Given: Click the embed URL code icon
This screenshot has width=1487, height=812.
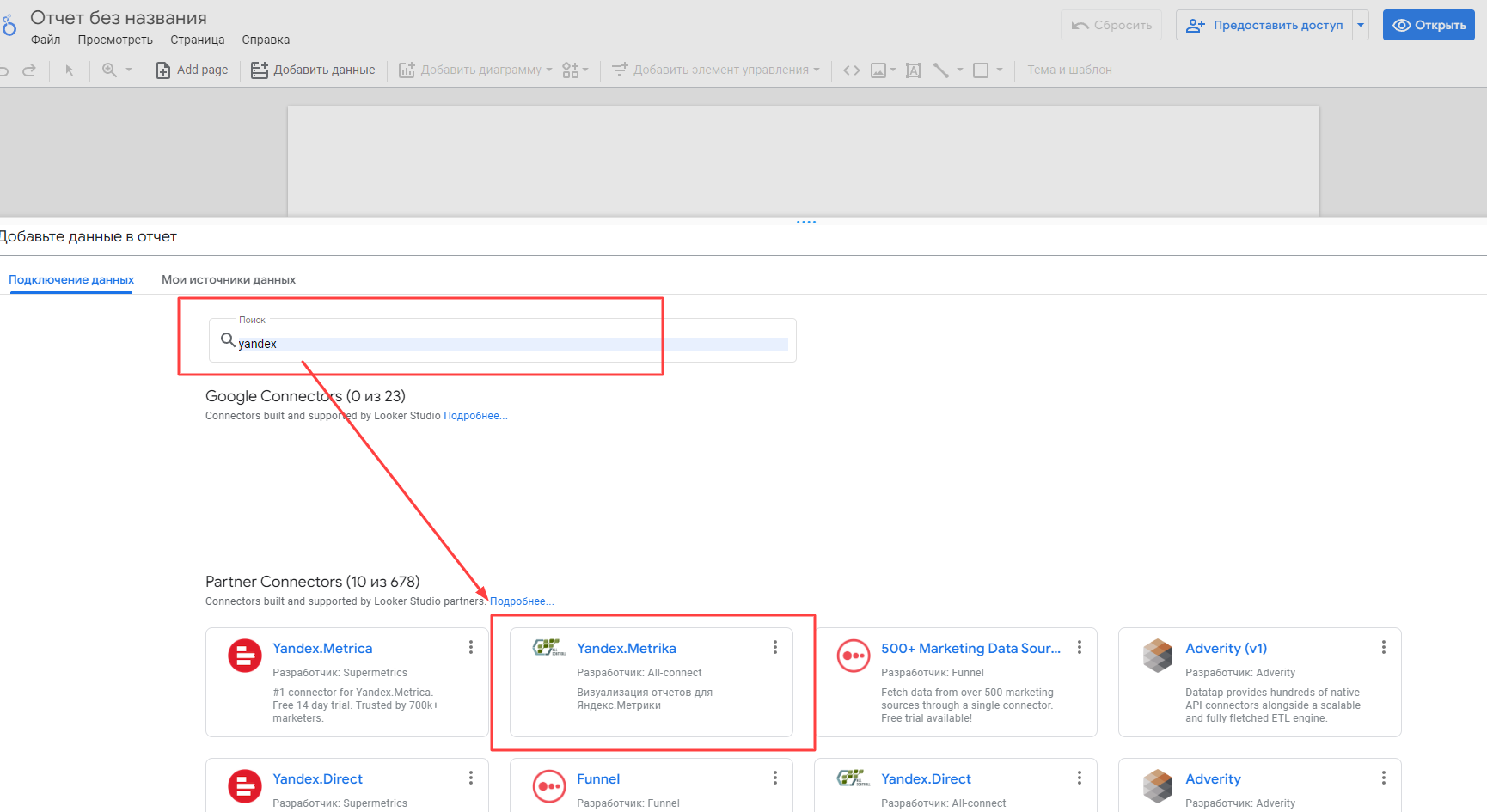Looking at the screenshot, I should [x=851, y=70].
